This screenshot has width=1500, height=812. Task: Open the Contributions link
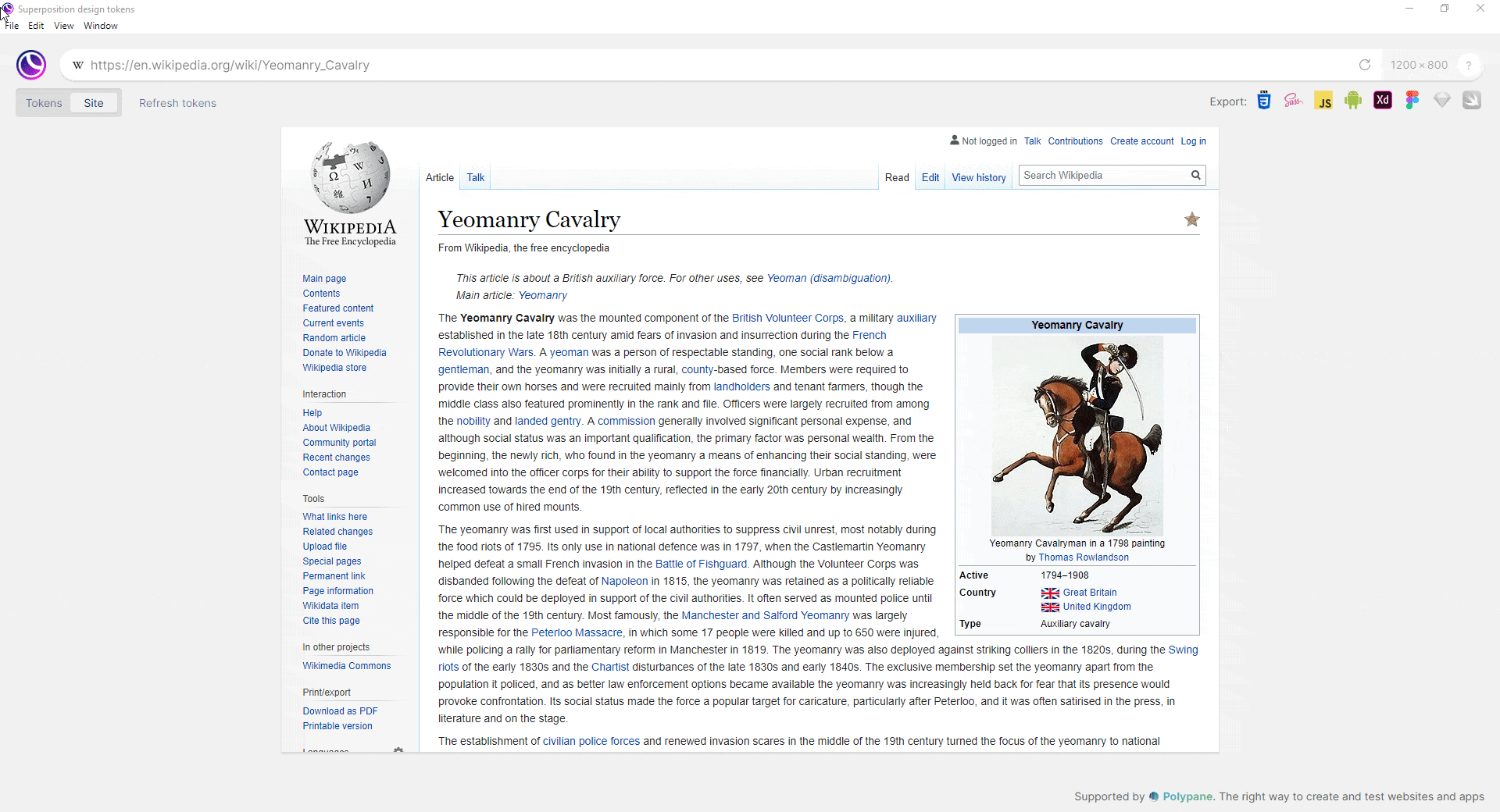[x=1076, y=141]
